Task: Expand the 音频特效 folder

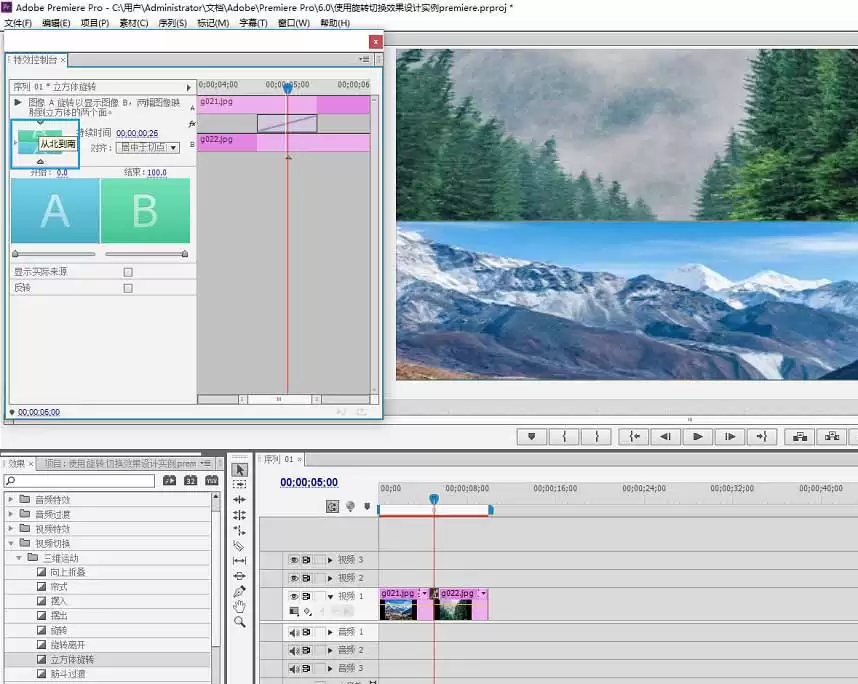Action: pos(10,499)
